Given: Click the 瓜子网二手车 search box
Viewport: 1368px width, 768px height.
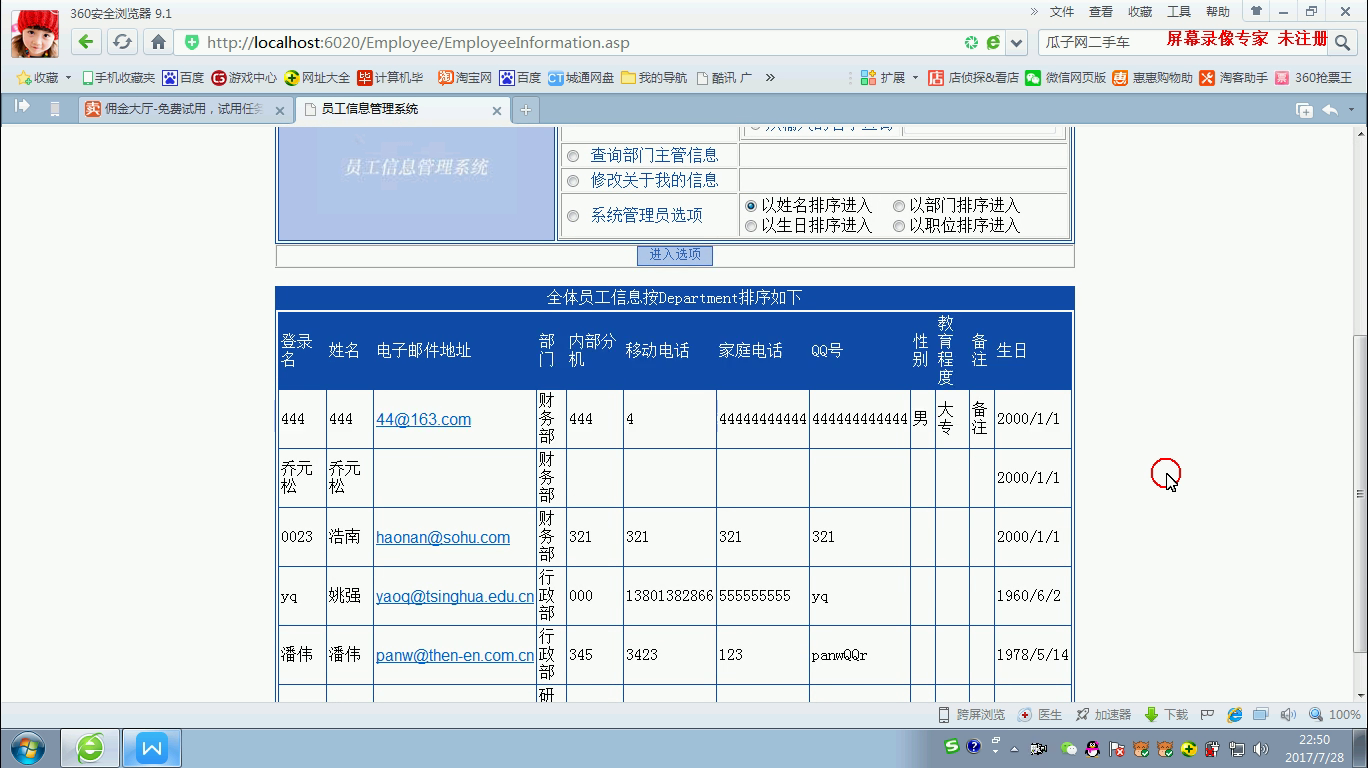Looking at the screenshot, I should 1185,42.
